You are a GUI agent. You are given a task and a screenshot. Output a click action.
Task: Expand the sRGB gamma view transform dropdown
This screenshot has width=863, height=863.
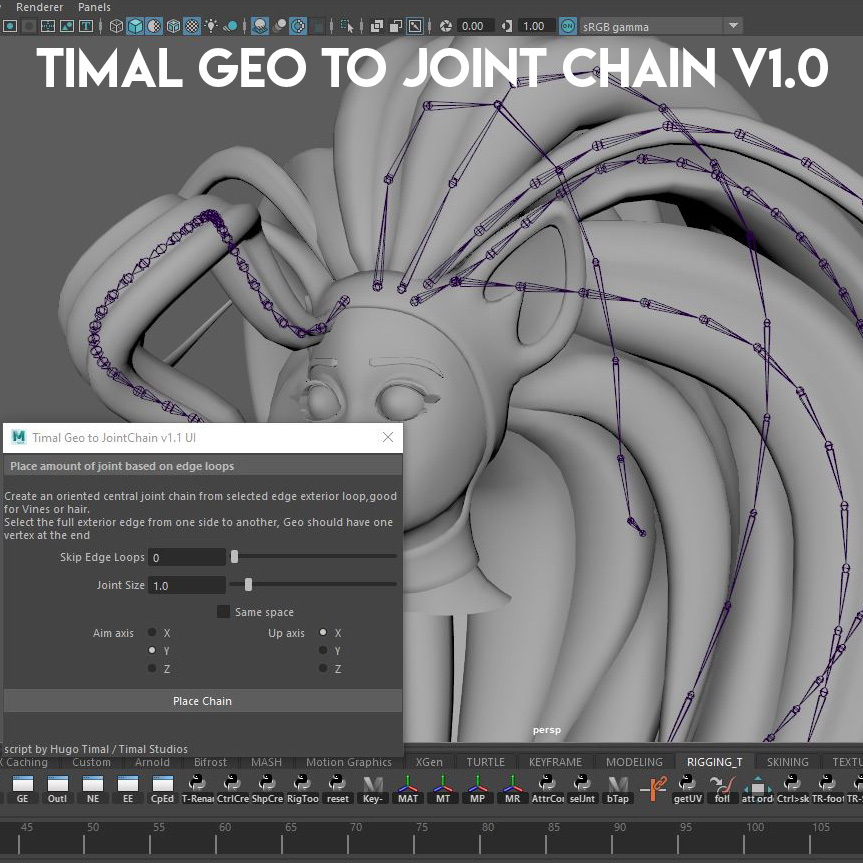point(733,26)
